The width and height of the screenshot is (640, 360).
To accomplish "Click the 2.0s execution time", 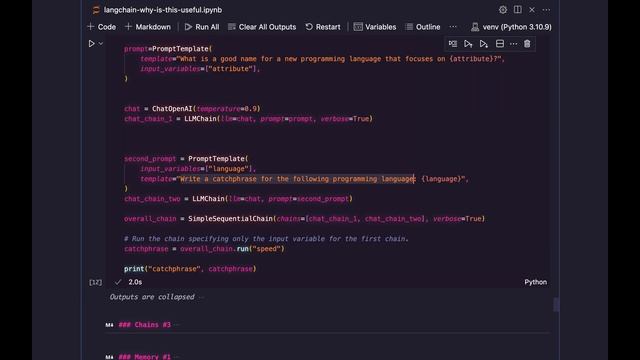I will (135, 282).
